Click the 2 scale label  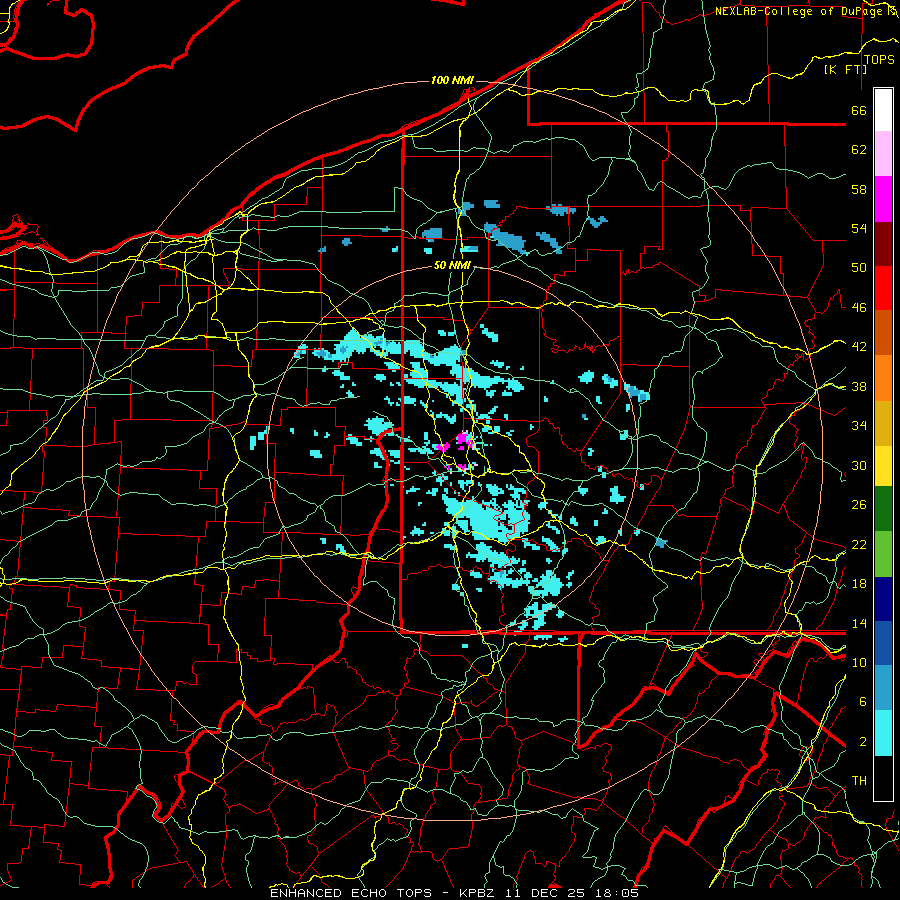[863, 742]
